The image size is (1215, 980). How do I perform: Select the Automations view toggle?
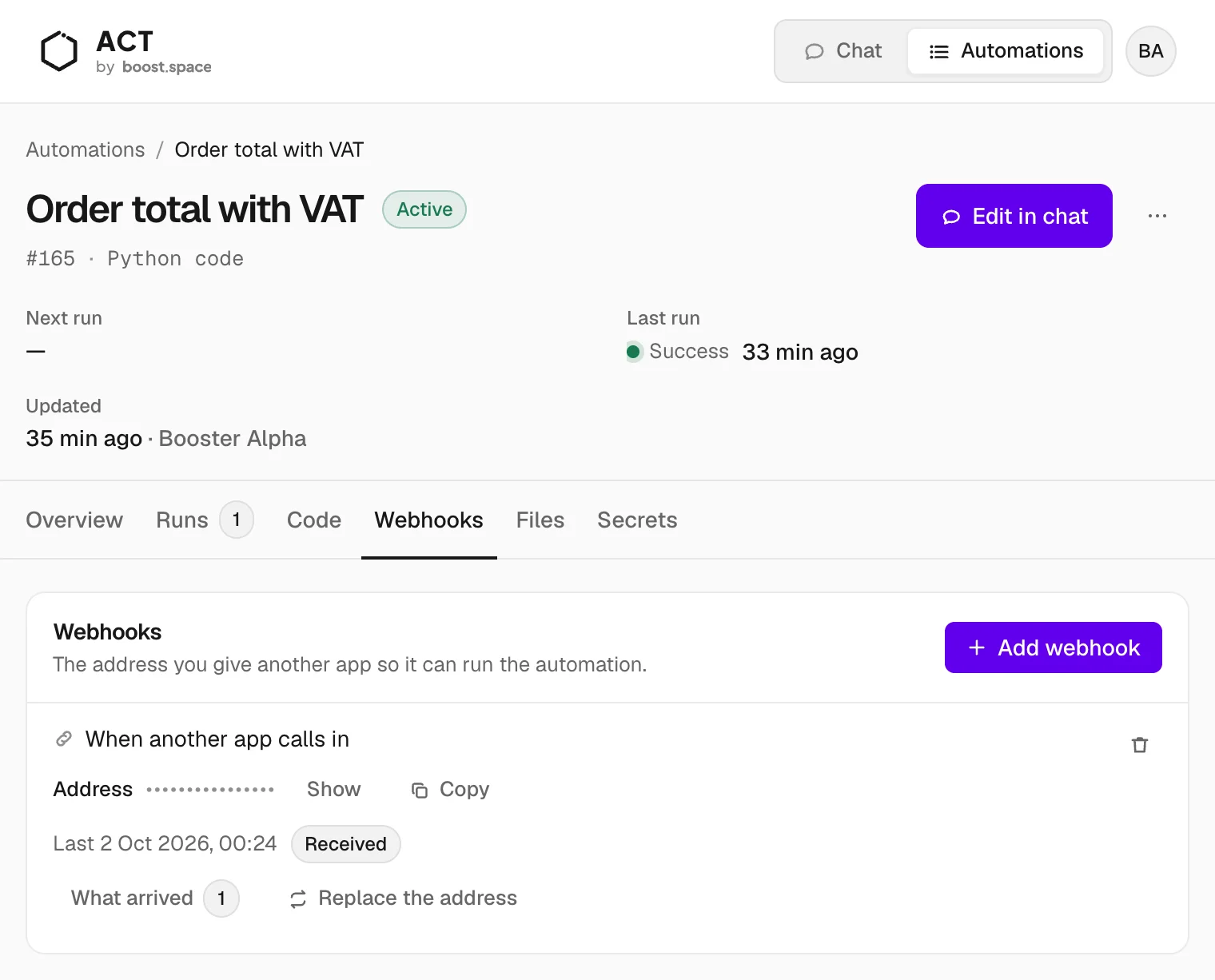(x=1006, y=51)
